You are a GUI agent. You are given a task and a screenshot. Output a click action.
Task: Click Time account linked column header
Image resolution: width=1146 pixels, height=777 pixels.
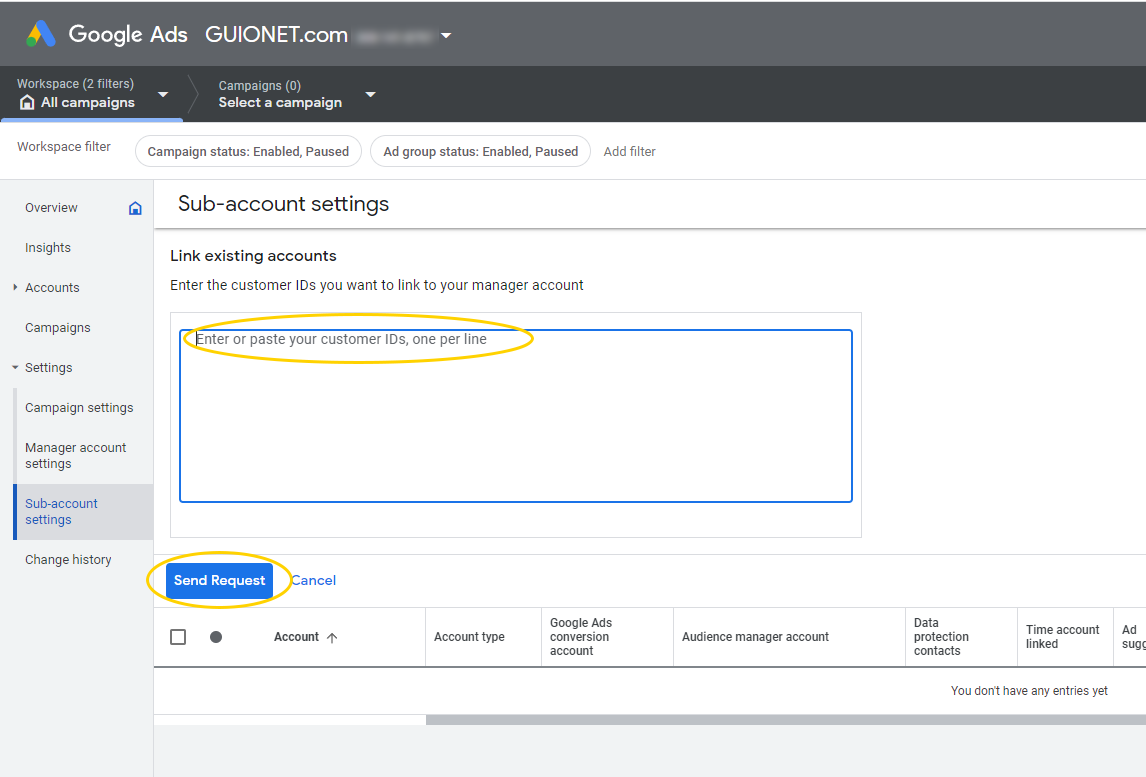pyautogui.click(x=1063, y=637)
